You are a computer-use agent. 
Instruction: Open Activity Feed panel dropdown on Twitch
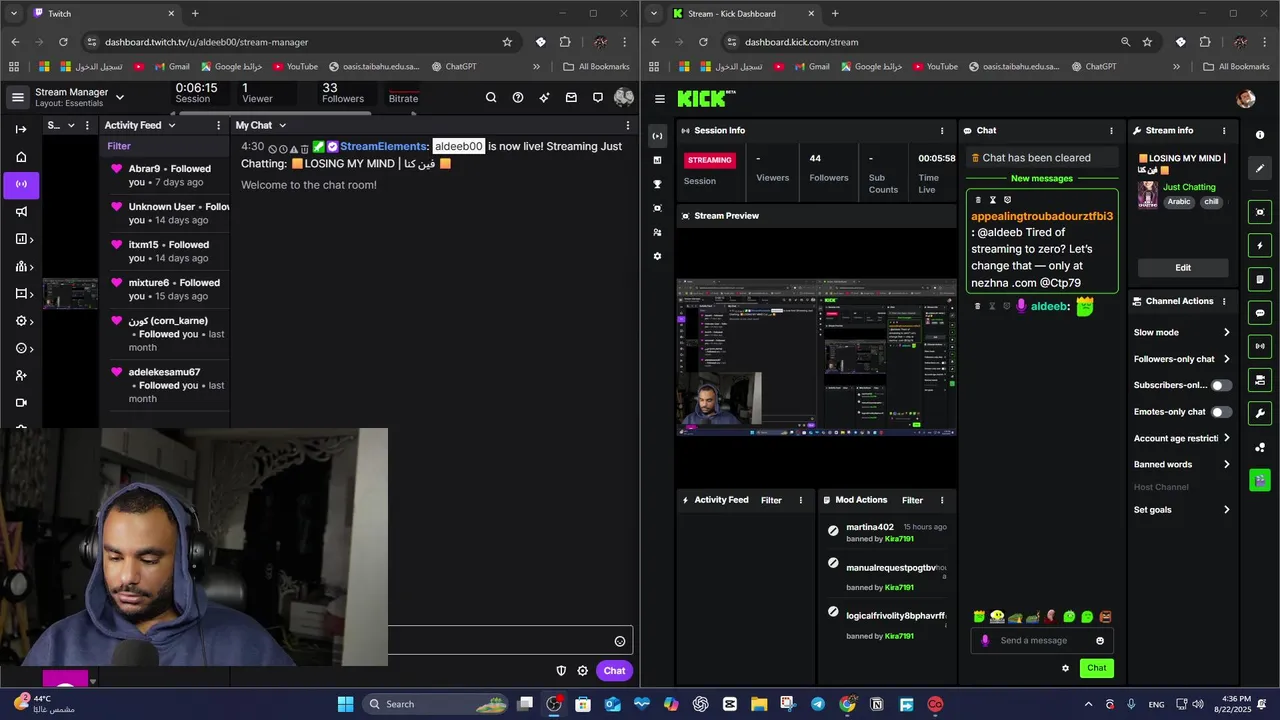tap(172, 125)
